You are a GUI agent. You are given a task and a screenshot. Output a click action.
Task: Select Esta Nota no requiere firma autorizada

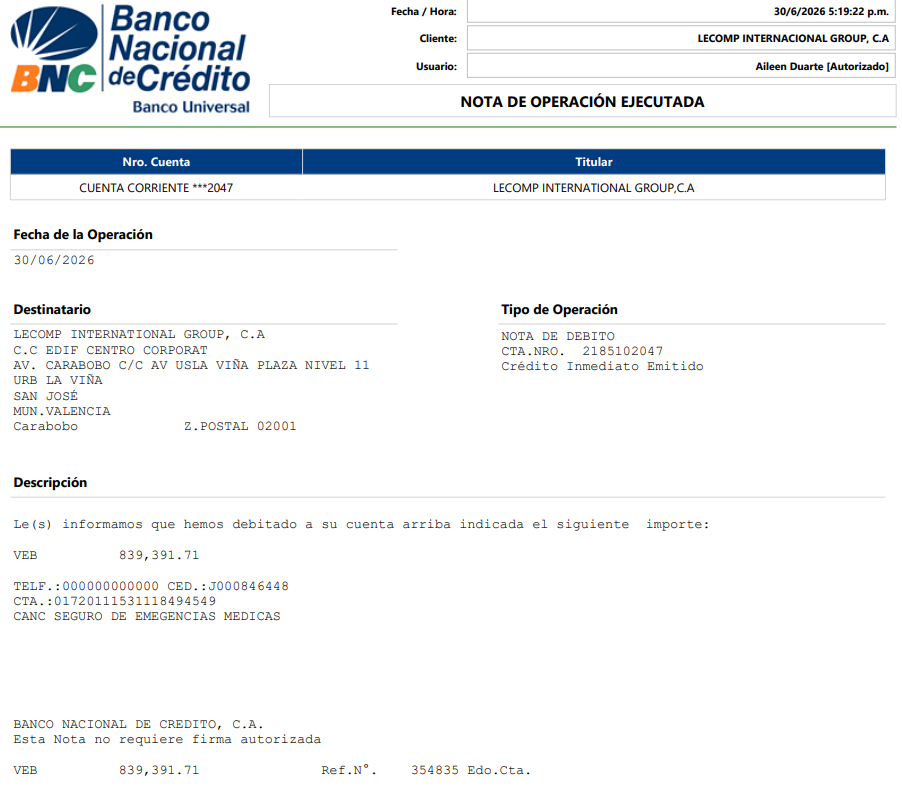167,739
